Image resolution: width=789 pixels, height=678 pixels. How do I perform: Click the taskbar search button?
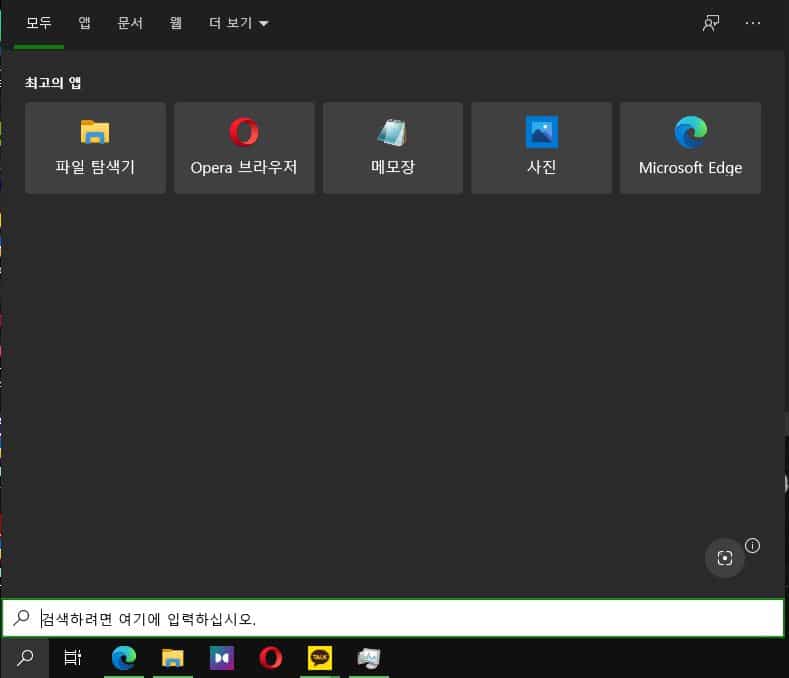(25, 657)
